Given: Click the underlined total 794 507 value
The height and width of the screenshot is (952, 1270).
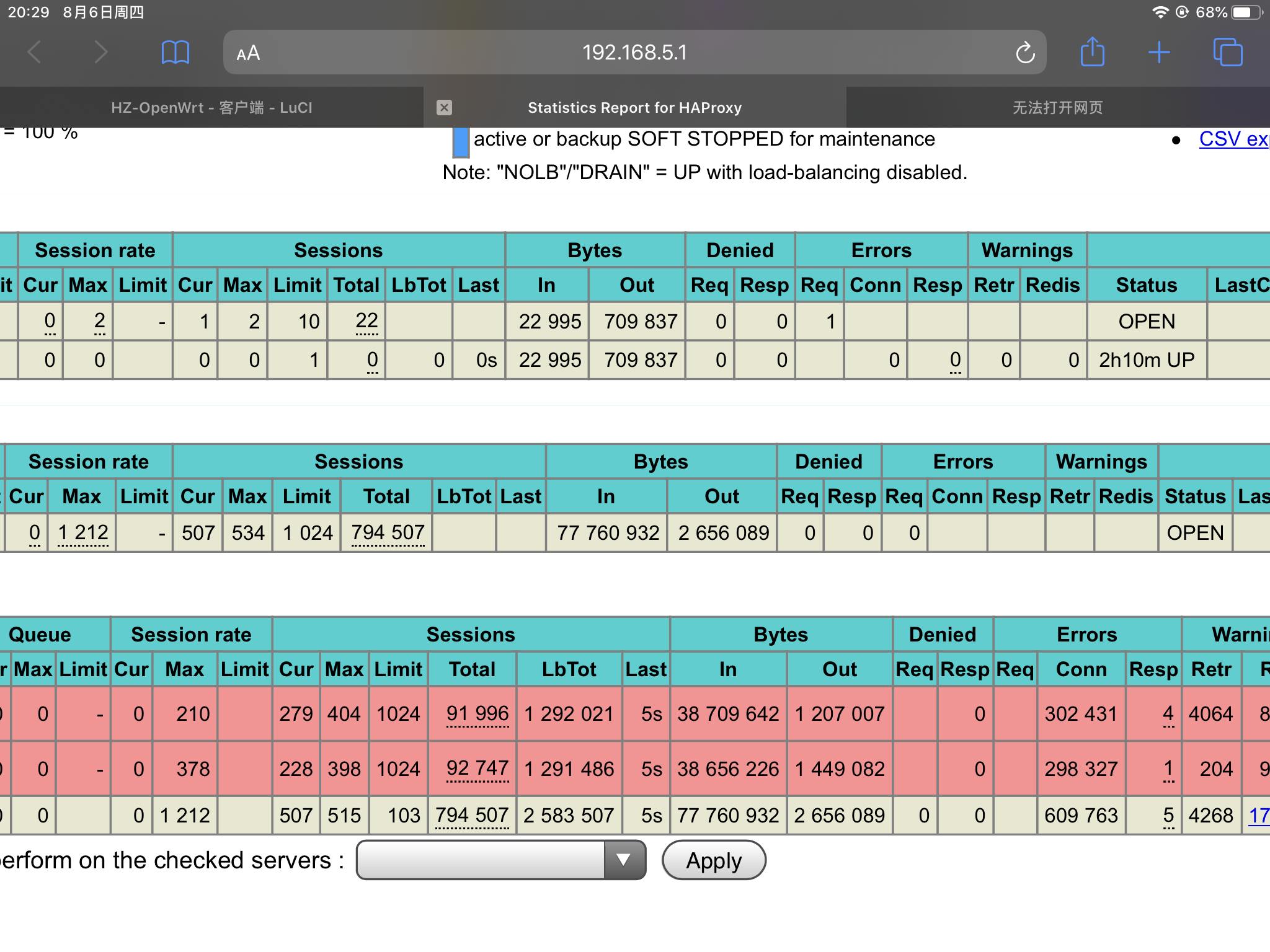Looking at the screenshot, I should click(387, 532).
